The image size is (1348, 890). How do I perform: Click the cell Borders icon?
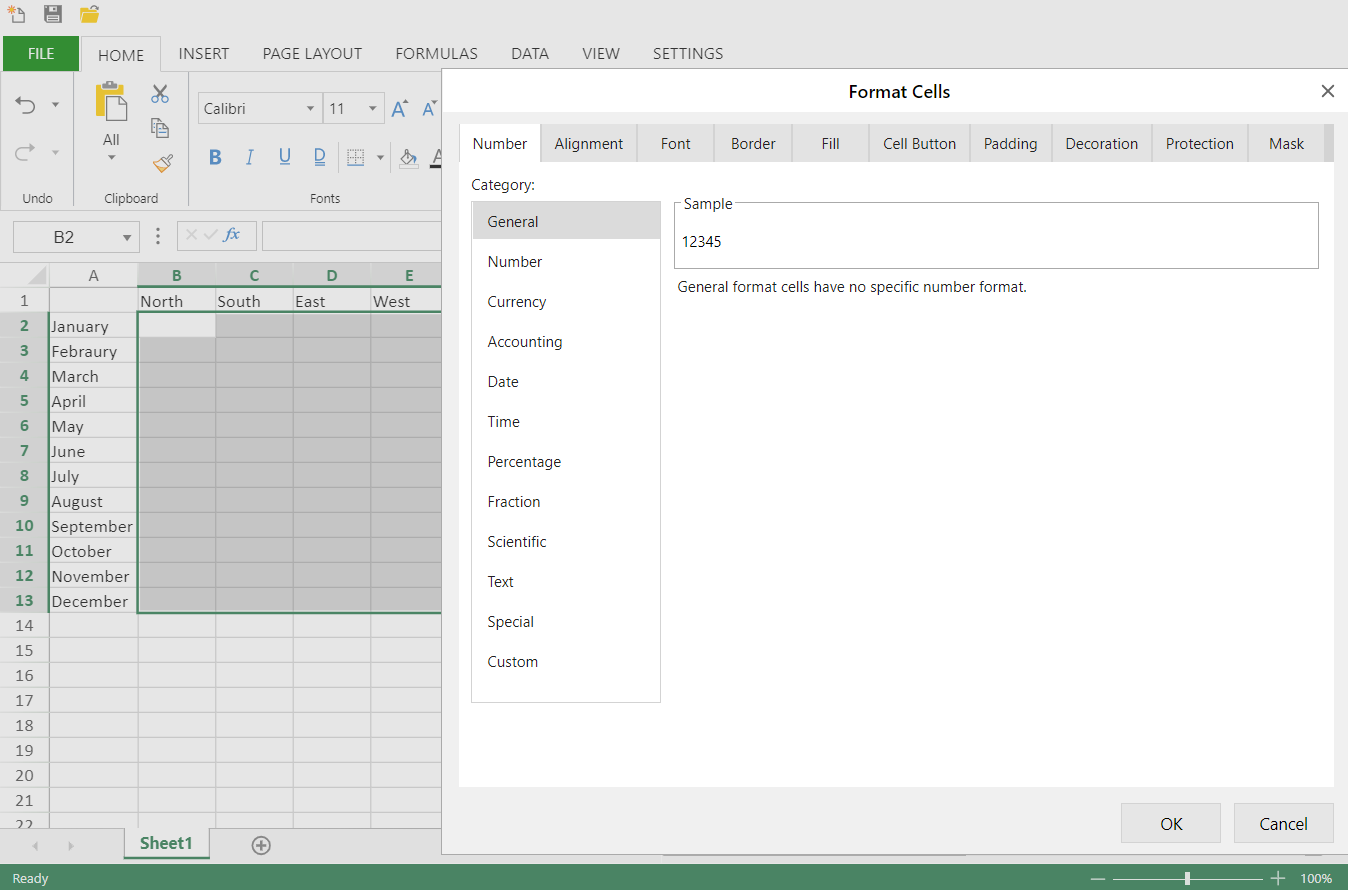click(x=356, y=157)
